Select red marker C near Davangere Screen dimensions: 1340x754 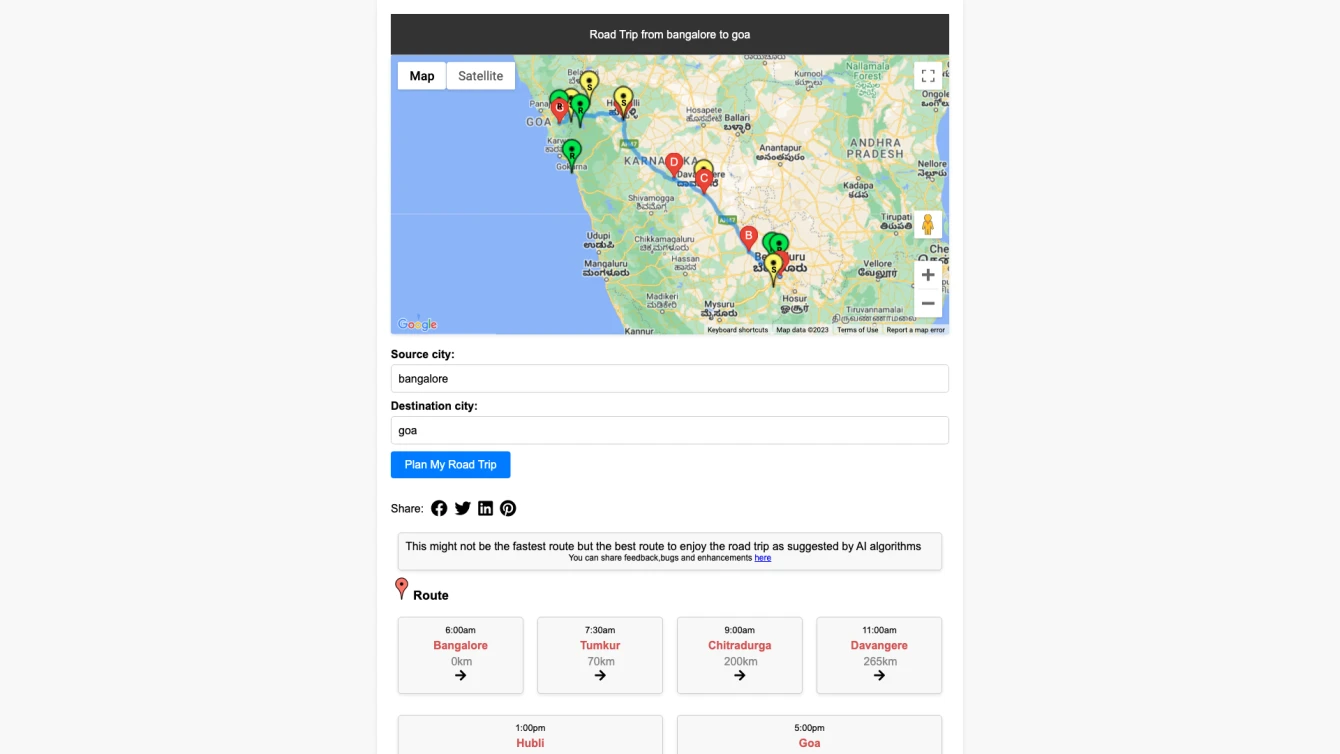pos(704,180)
